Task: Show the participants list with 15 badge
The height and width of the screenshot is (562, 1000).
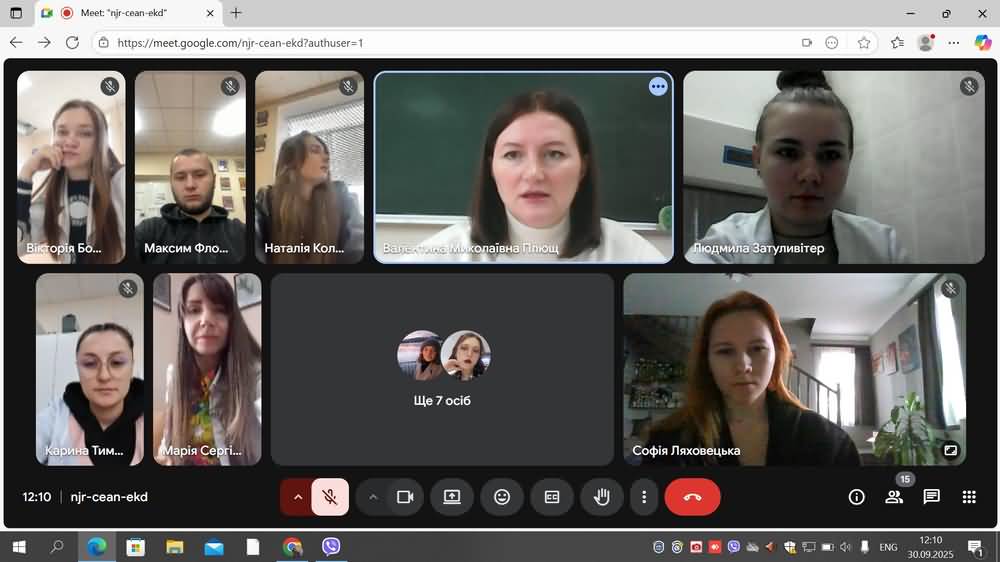Action: [x=894, y=497]
